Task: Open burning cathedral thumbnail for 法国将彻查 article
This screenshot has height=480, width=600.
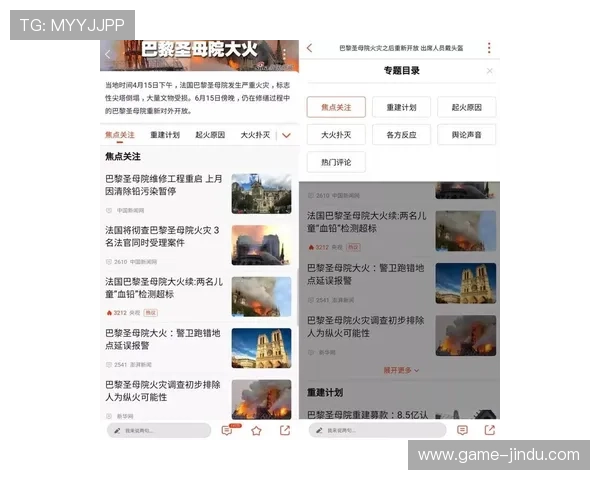Action: pyautogui.click(x=261, y=245)
